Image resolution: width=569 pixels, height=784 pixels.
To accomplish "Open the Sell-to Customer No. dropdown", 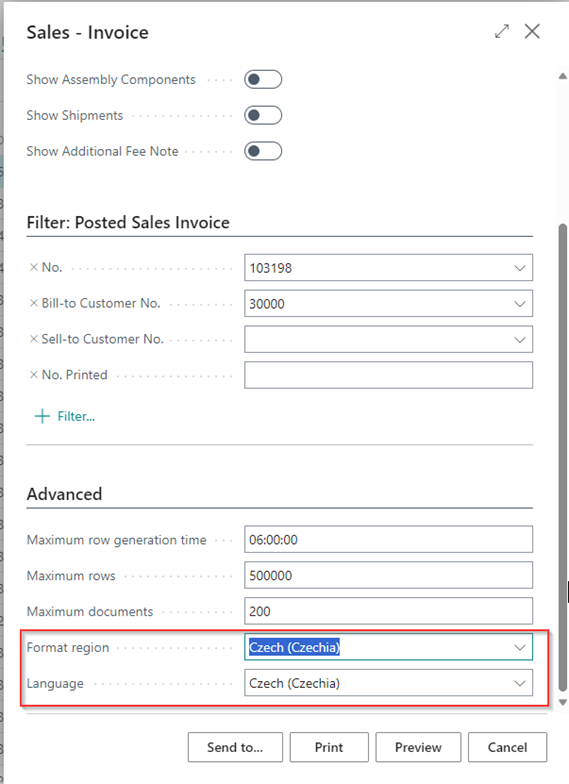I will (x=520, y=340).
